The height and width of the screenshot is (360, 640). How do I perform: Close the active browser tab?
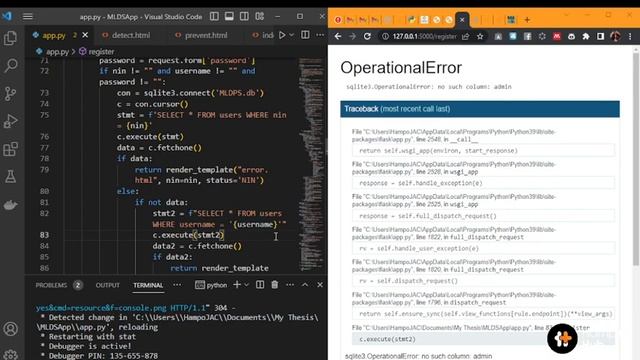point(462,19)
